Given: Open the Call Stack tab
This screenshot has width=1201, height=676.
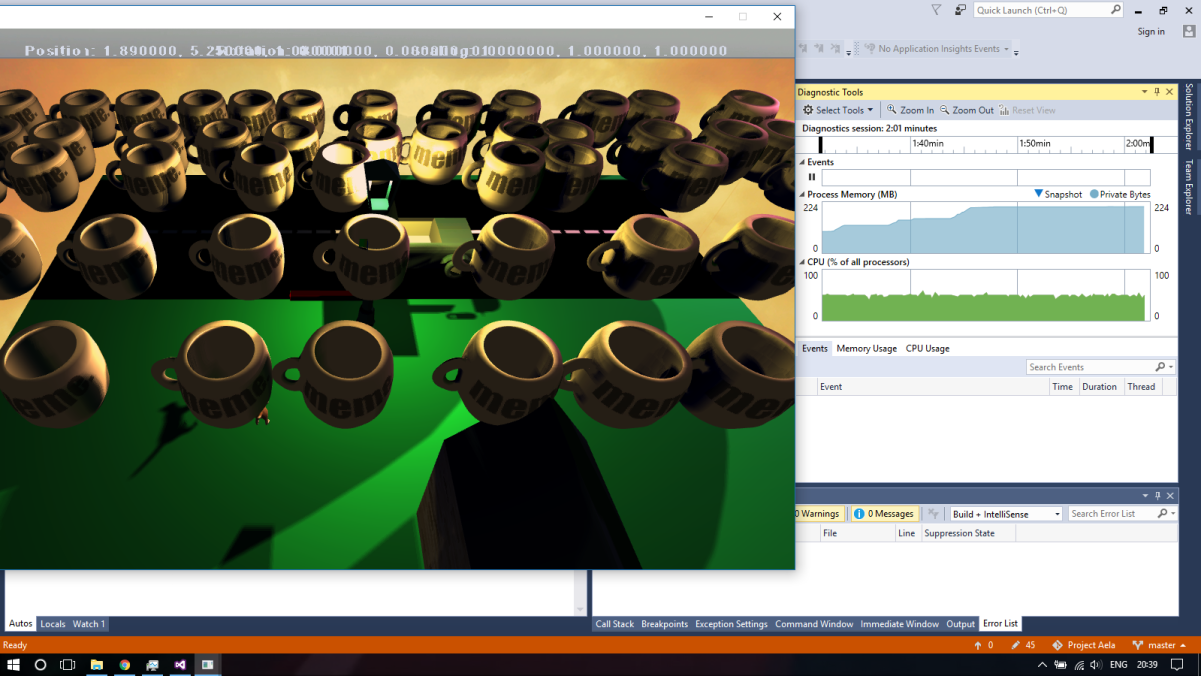Looking at the screenshot, I should [x=614, y=623].
